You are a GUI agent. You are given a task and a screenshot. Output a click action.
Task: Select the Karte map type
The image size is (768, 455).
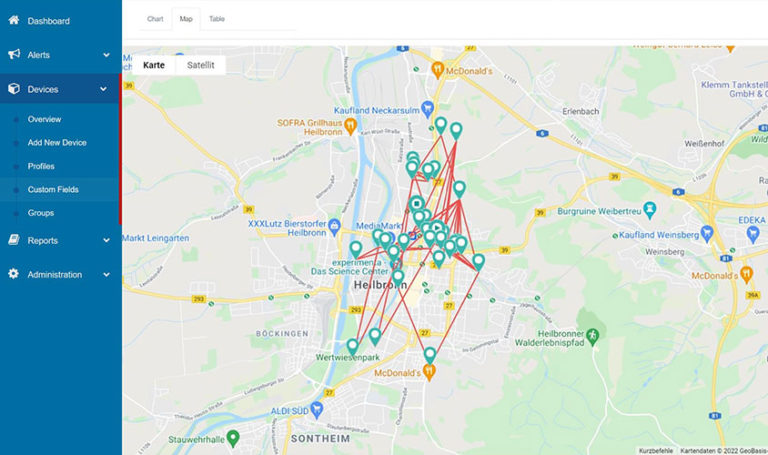coord(154,65)
